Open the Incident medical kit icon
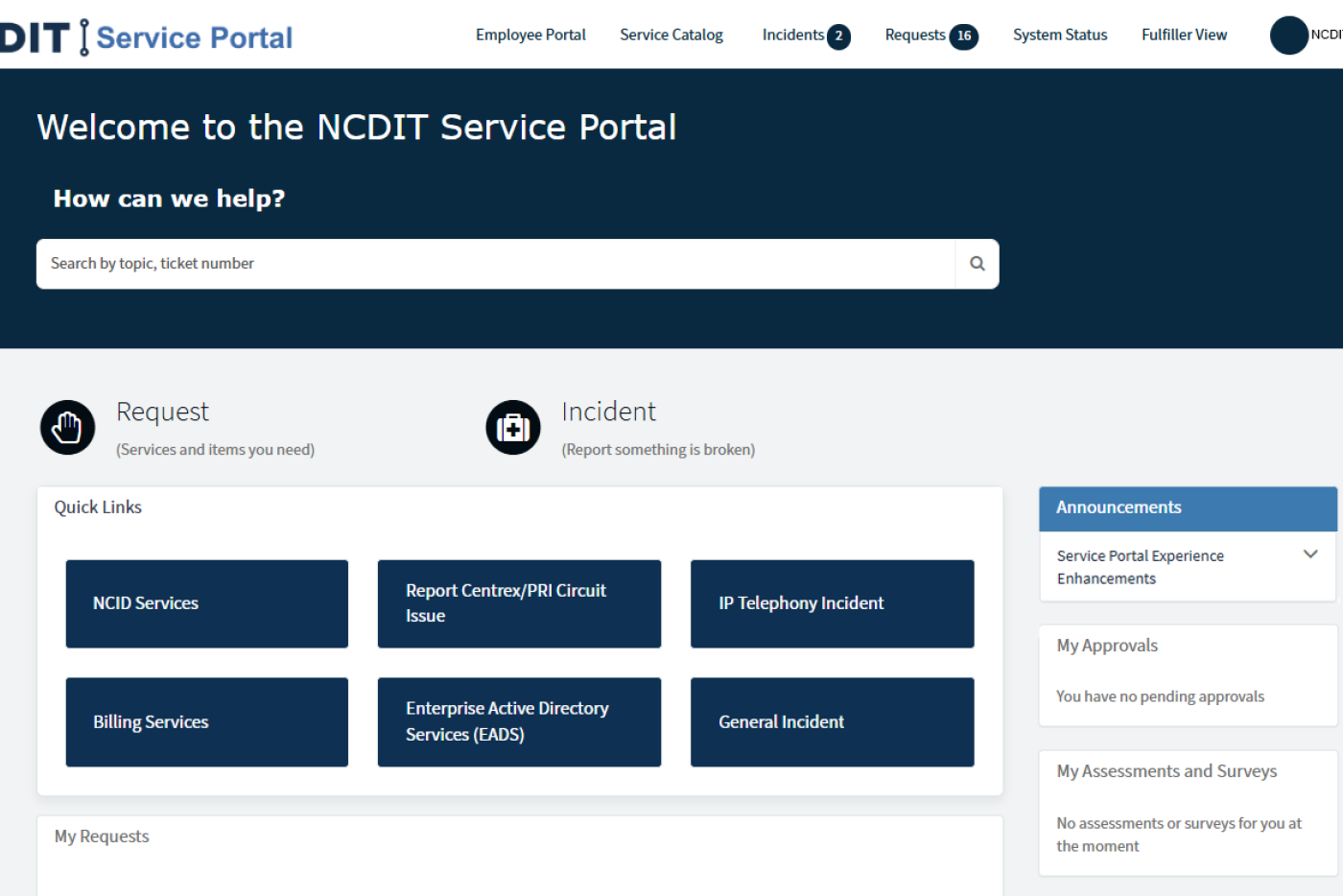 [513, 427]
